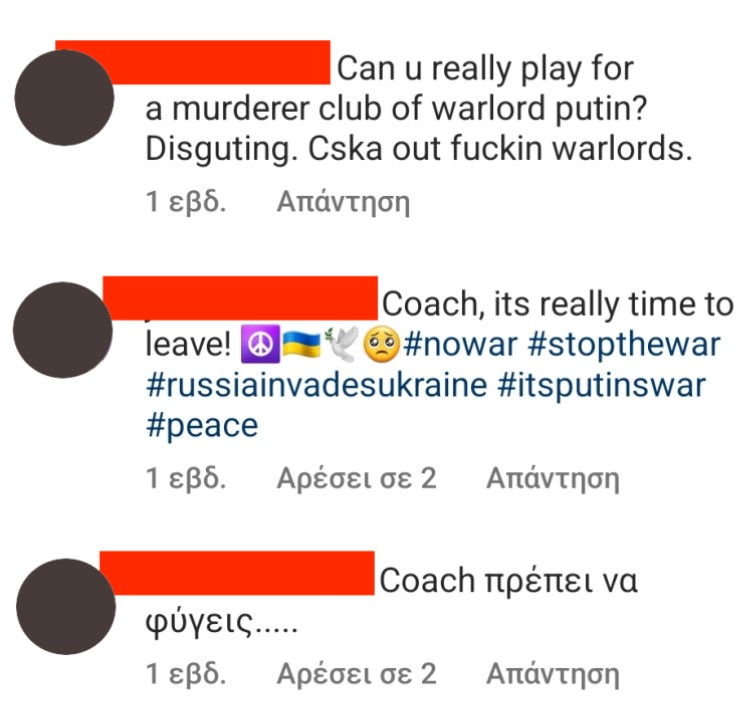Open the #stopthewar hashtag

point(624,344)
